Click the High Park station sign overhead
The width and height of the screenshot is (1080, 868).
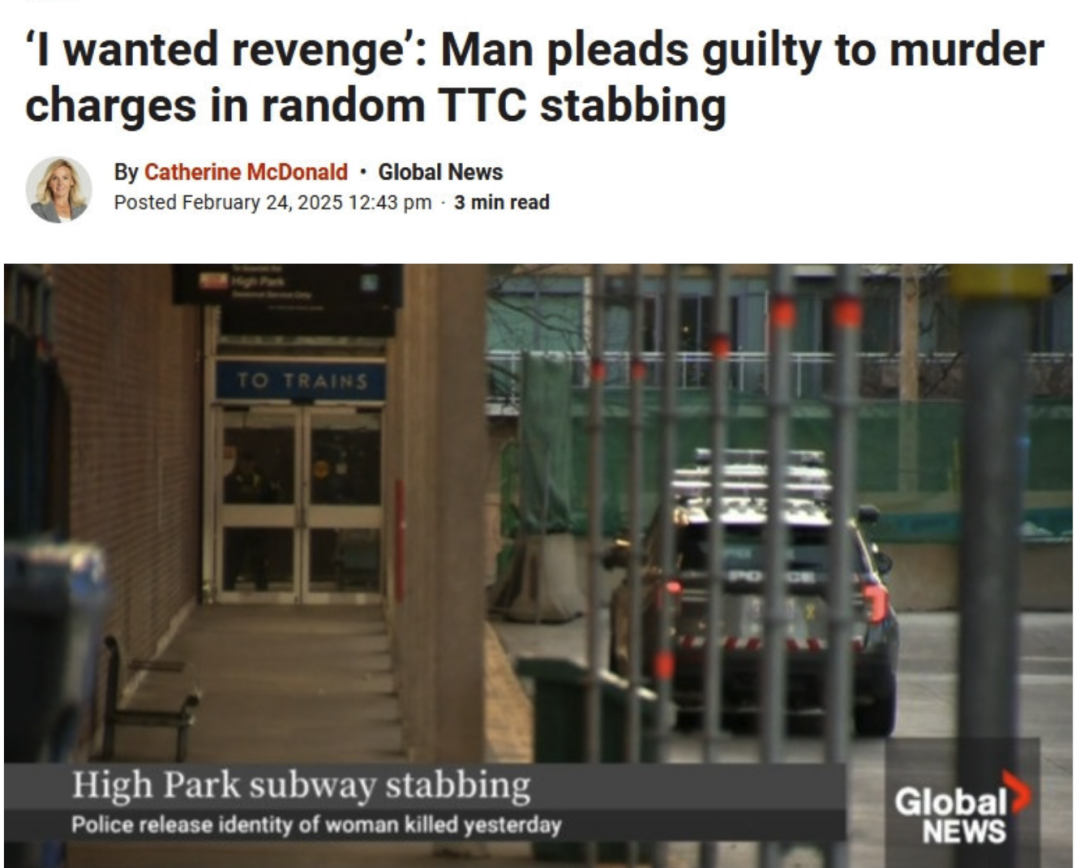pyautogui.click(x=287, y=285)
